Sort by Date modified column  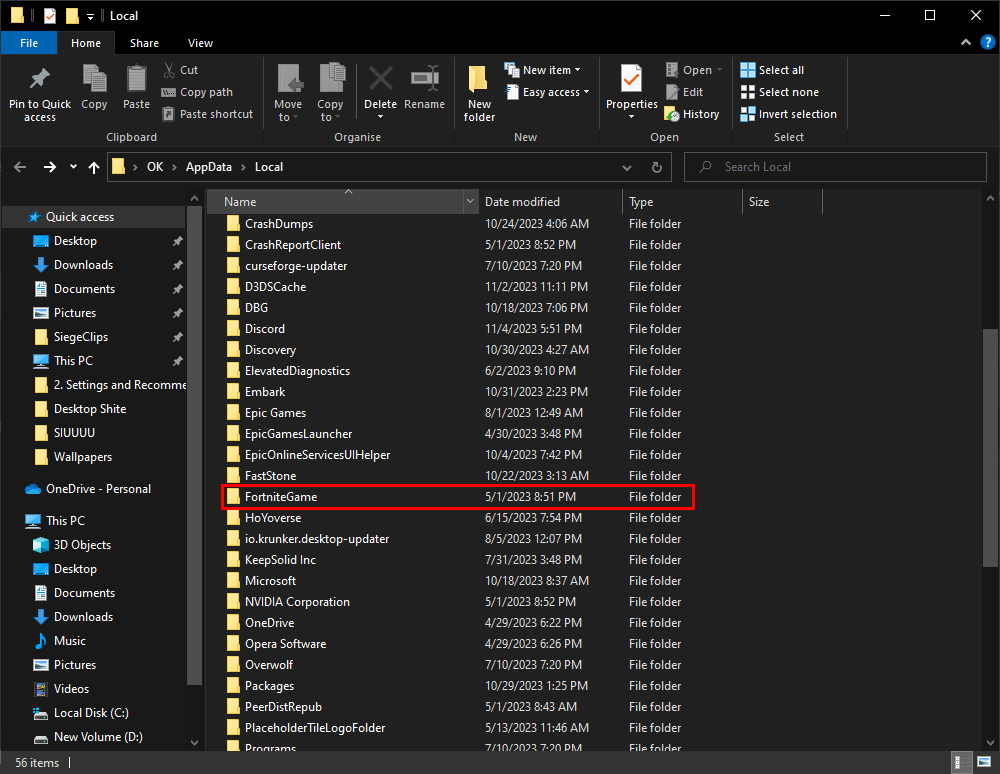[x=550, y=201]
